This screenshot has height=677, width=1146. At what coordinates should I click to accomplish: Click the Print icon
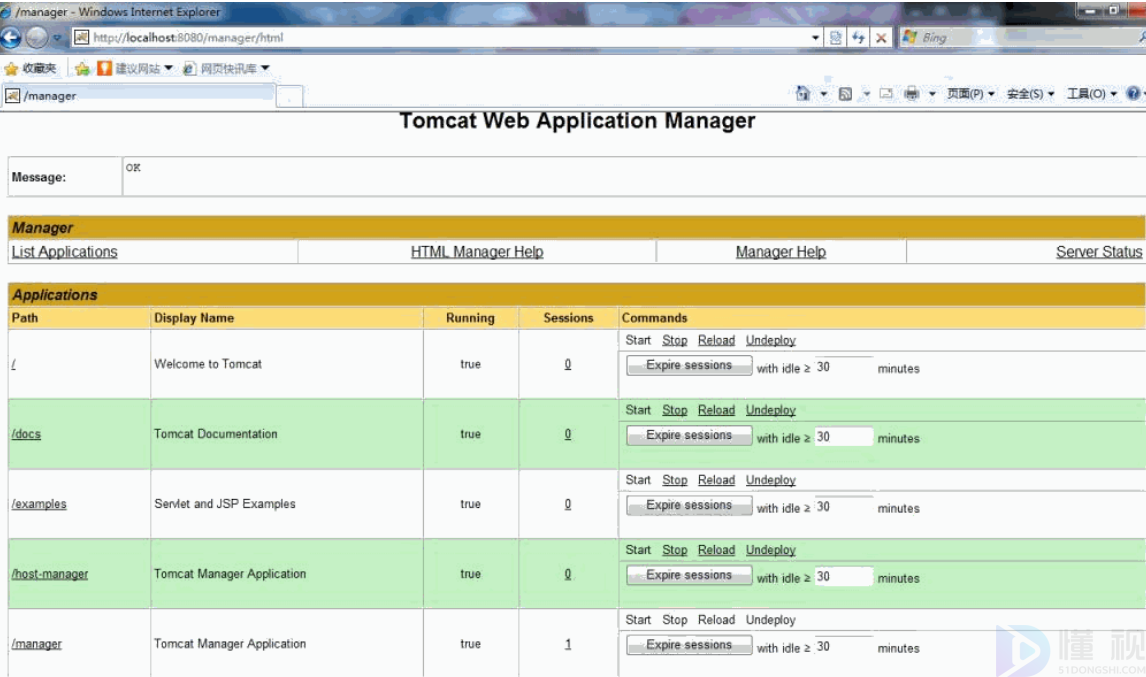[x=911, y=94]
